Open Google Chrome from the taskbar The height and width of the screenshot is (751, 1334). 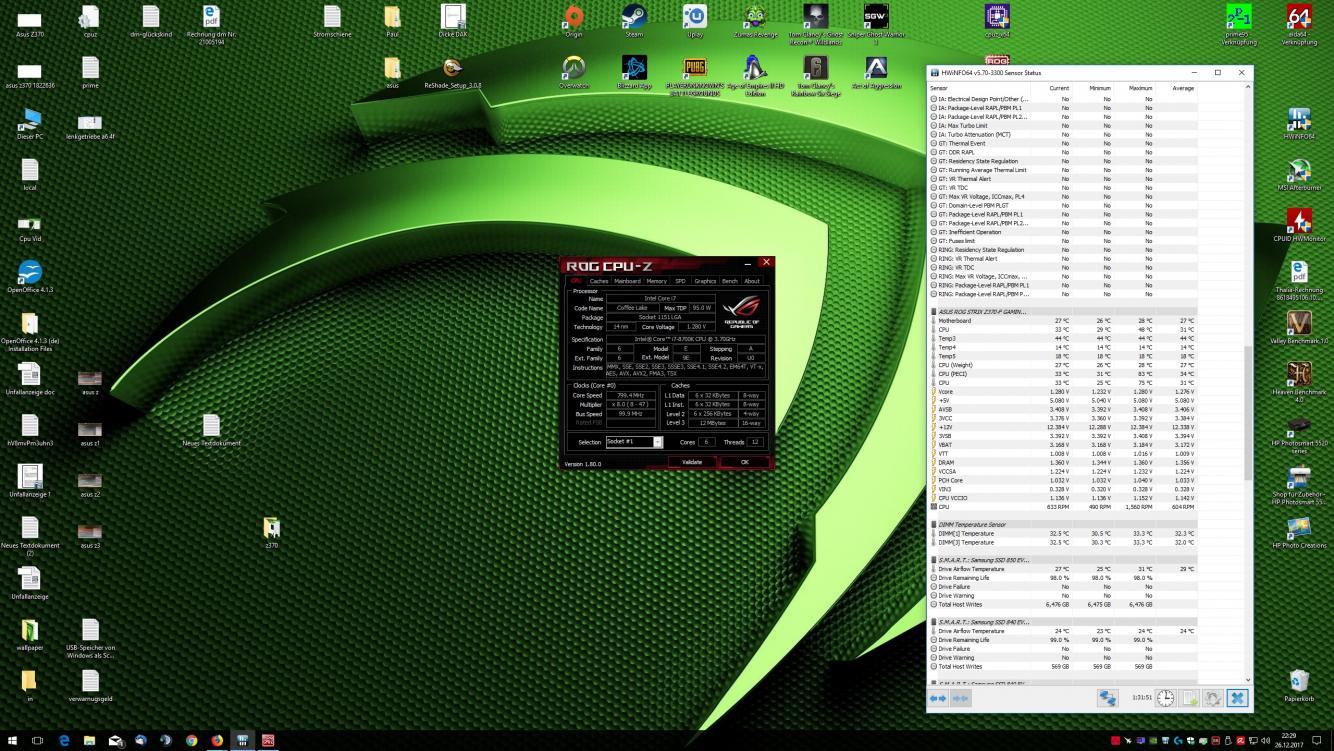(x=191, y=741)
